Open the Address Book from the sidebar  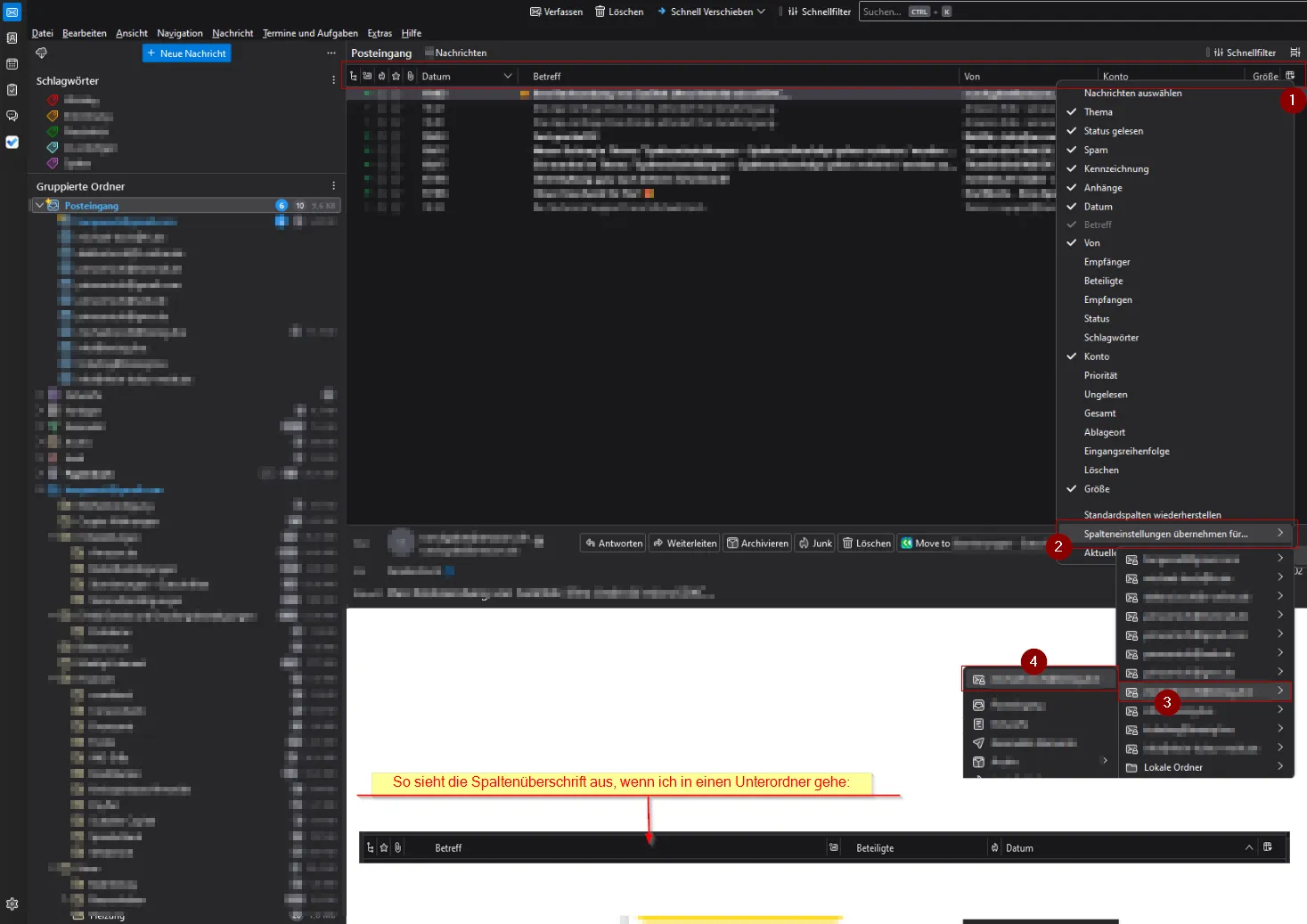pyautogui.click(x=12, y=38)
